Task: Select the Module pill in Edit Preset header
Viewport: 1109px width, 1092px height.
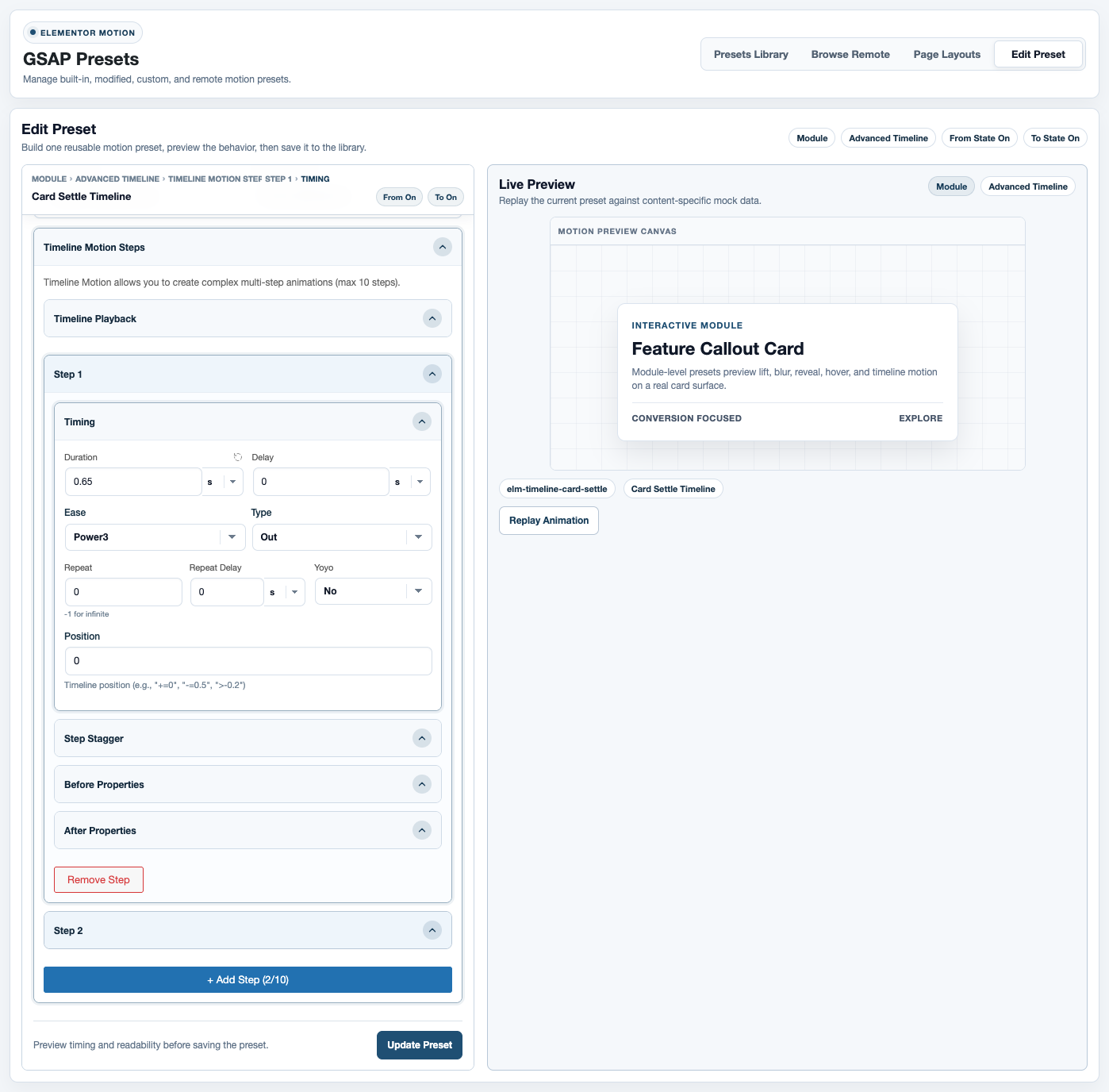Action: pos(812,138)
